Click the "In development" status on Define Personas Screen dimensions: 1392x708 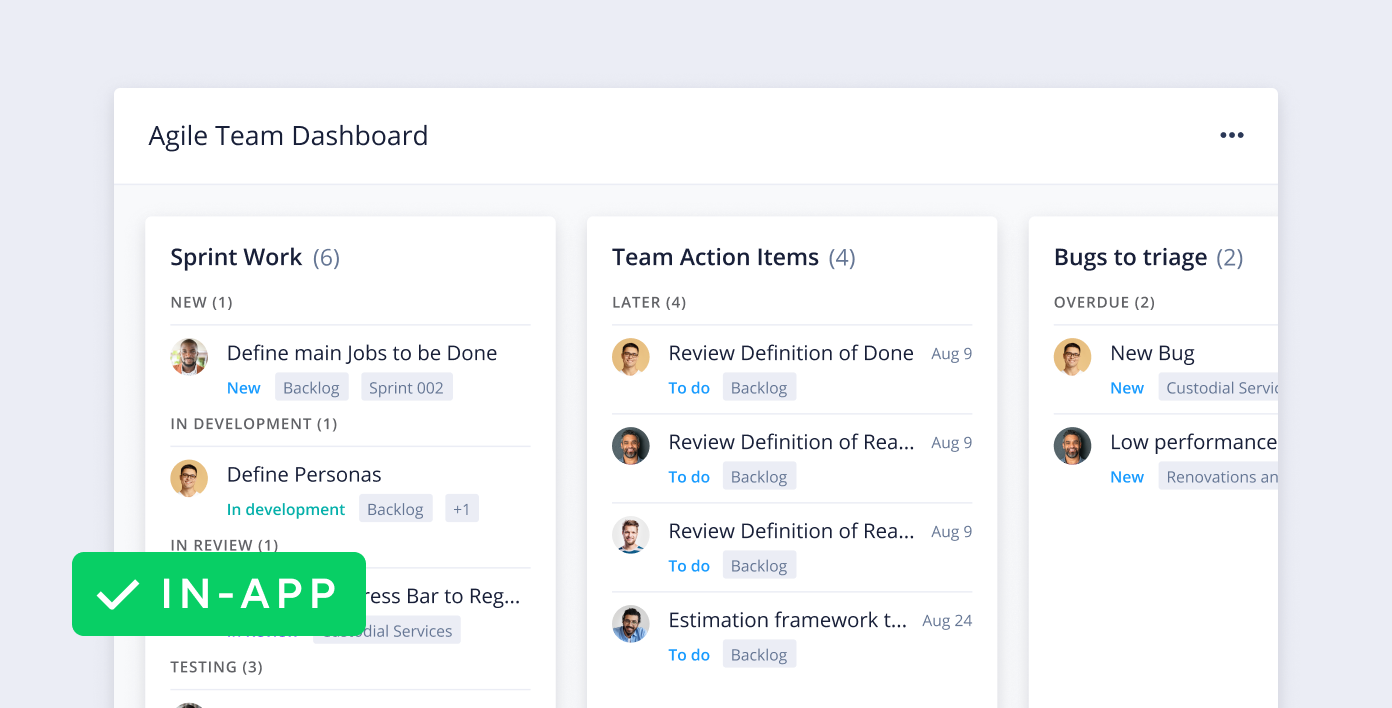pyautogui.click(x=286, y=509)
